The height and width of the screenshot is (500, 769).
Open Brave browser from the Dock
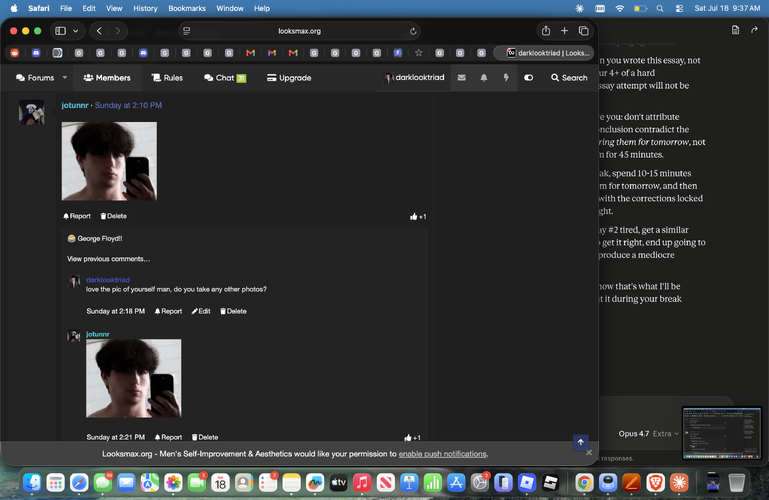pyautogui.click(x=655, y=483)
